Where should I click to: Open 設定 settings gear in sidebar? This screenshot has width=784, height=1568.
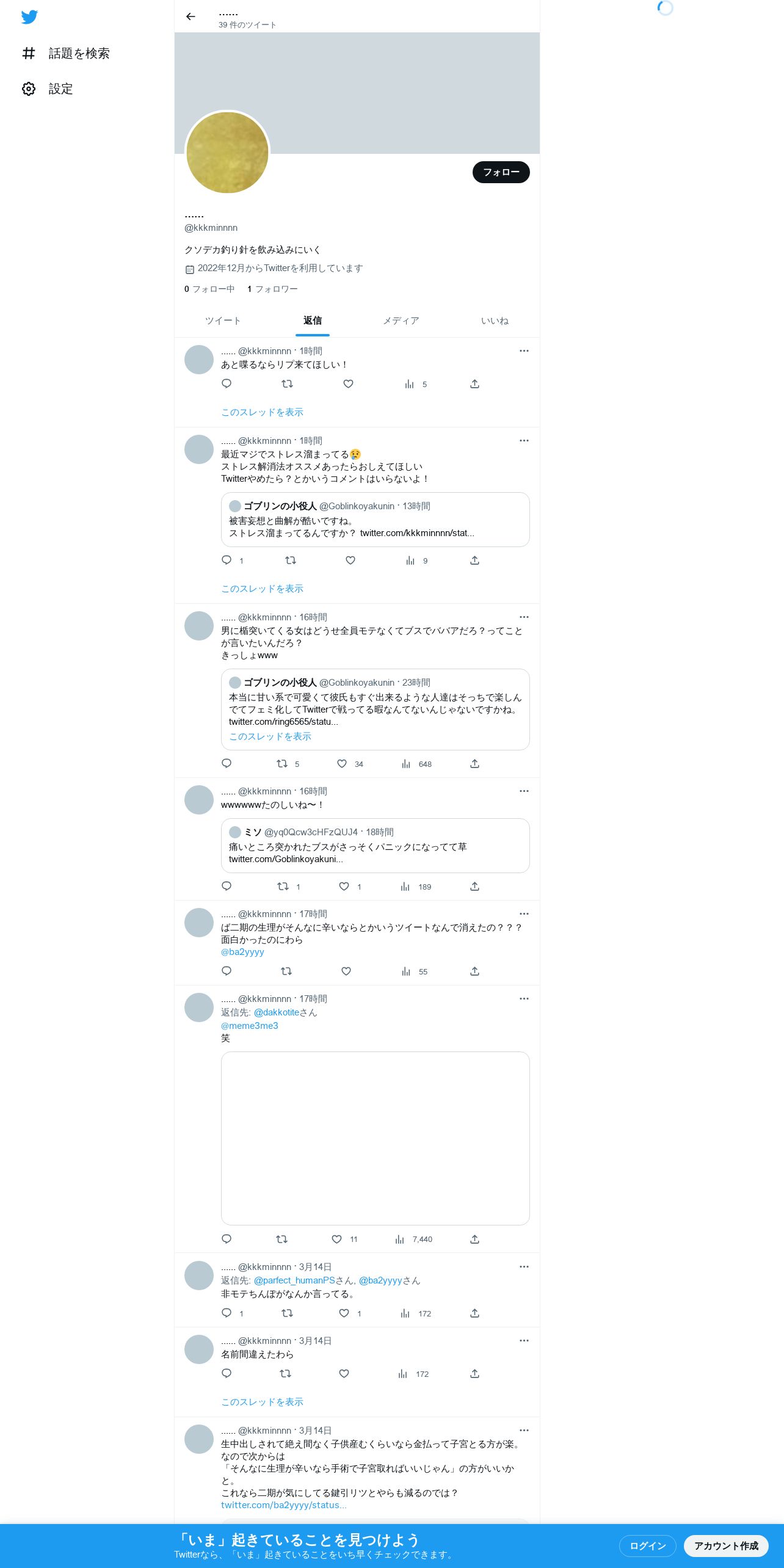(47, 89)
